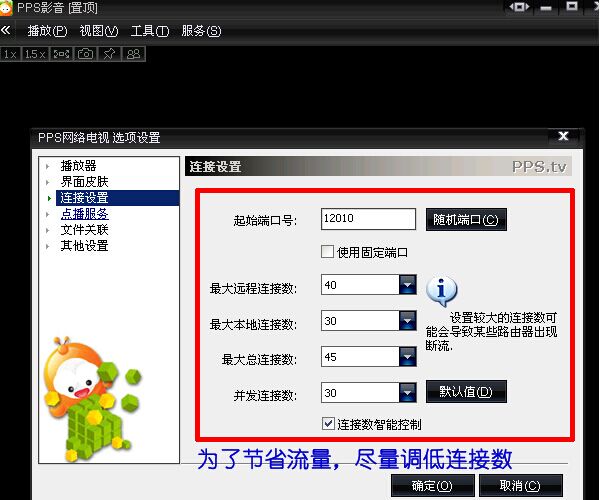Click the pin always-on-top icon
Viewport: 600px width, 500px height.
109,54
